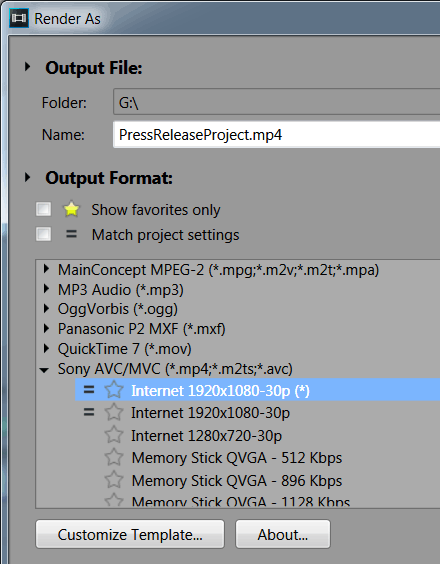Image resolution: width=440 pixels, height=564 pixels.
Task: Click the Folder path field G:\
Action: point(276,102)
